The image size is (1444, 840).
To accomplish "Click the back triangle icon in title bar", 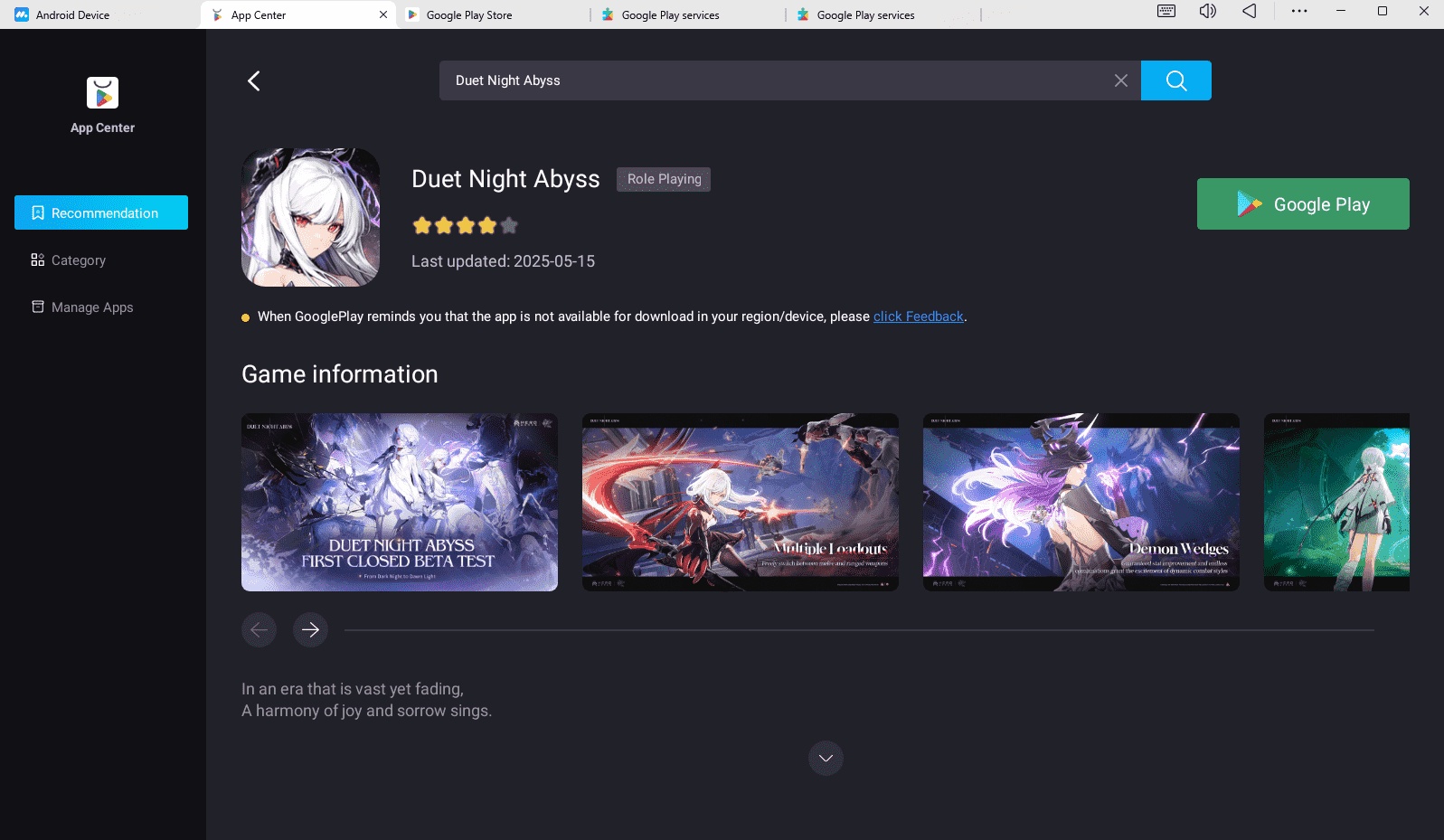I will tap(1249, 11).
